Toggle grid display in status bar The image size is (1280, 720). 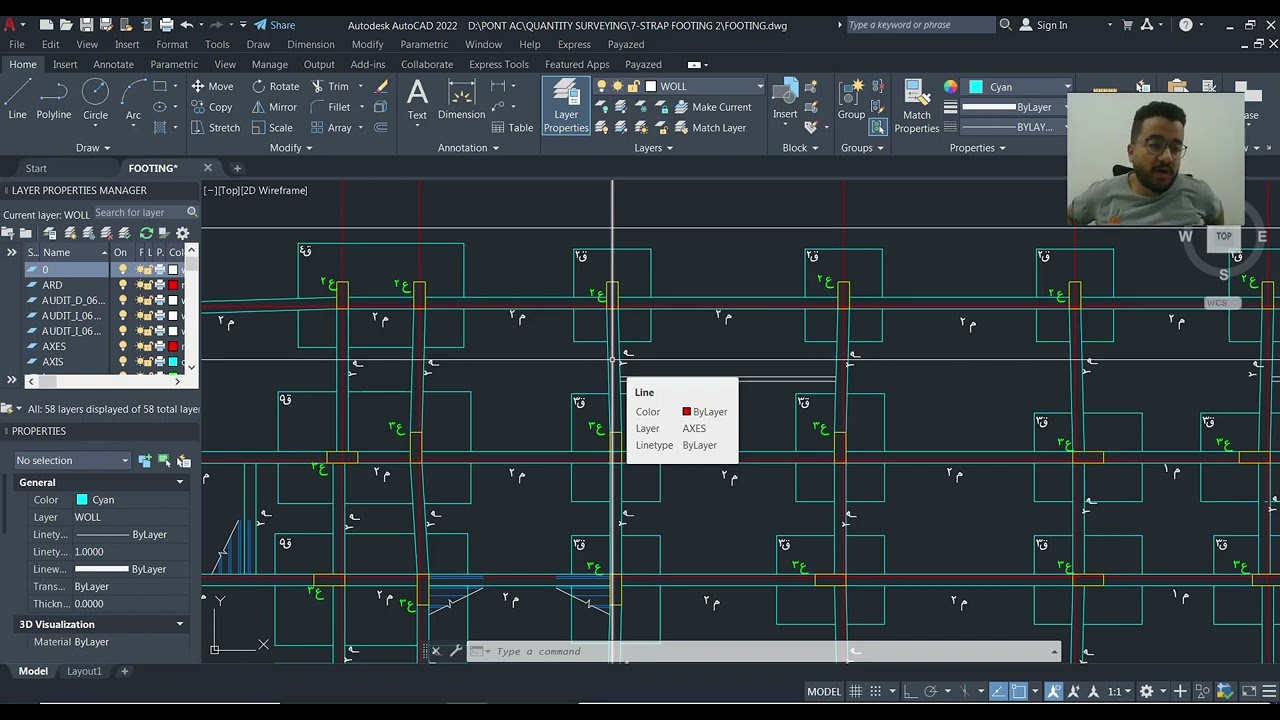point(855,691)
